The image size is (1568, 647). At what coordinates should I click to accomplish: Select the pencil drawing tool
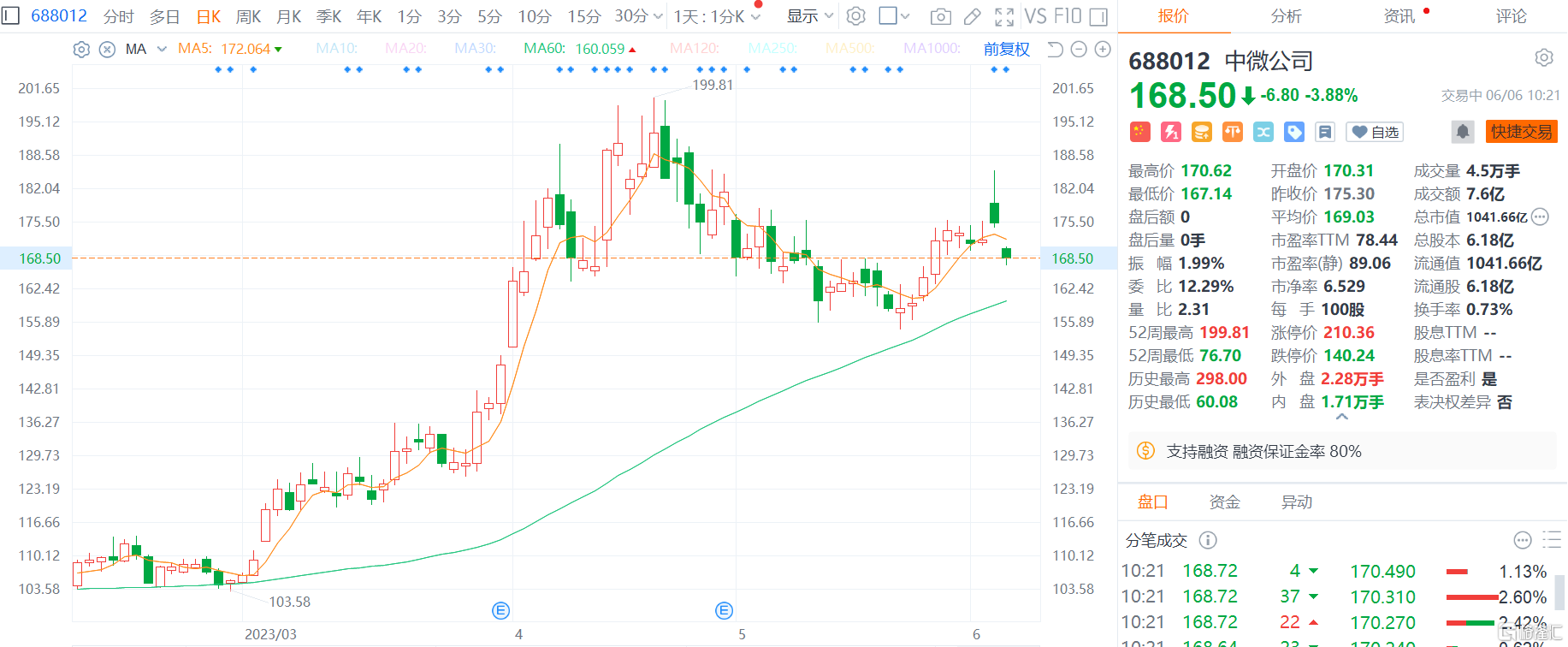973,16
